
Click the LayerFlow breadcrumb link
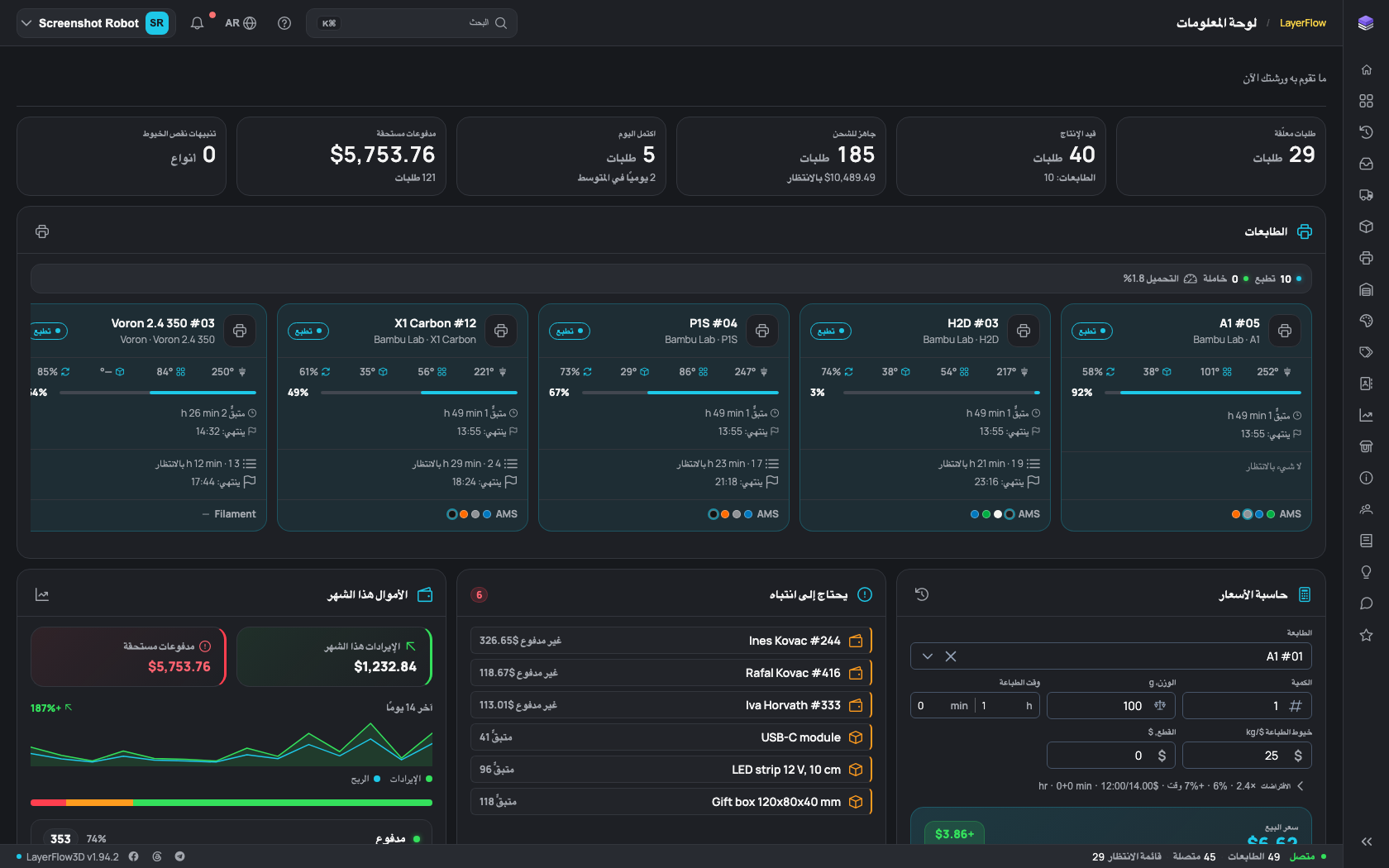coord(1302,23)
